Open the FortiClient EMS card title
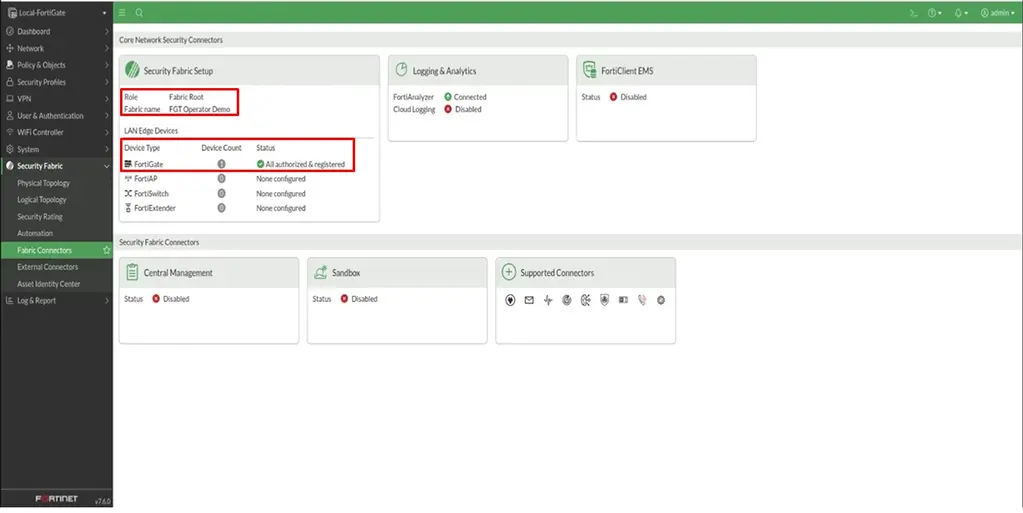 [x=627, y=70]
